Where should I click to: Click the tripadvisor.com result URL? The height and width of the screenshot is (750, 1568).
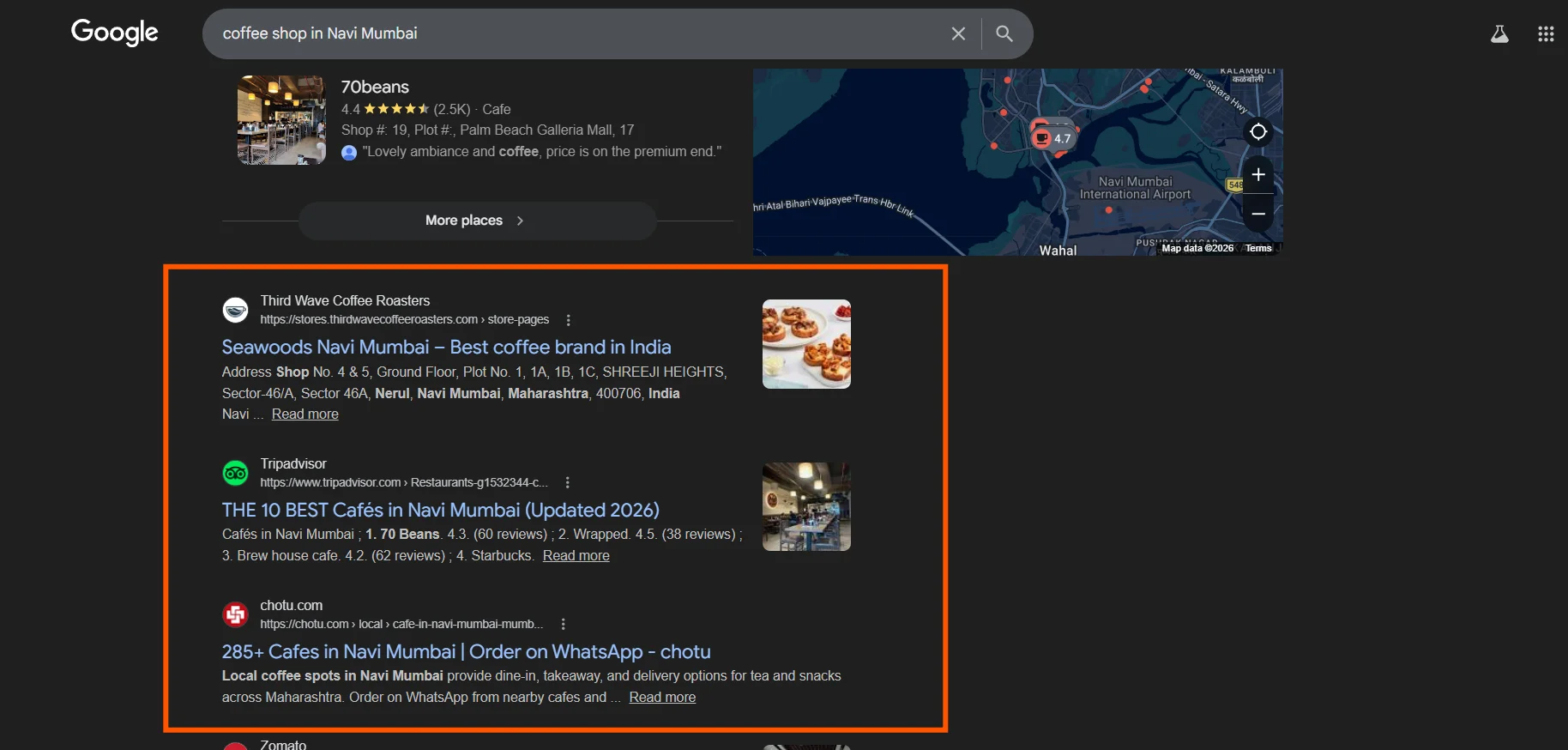coord(403,483)
